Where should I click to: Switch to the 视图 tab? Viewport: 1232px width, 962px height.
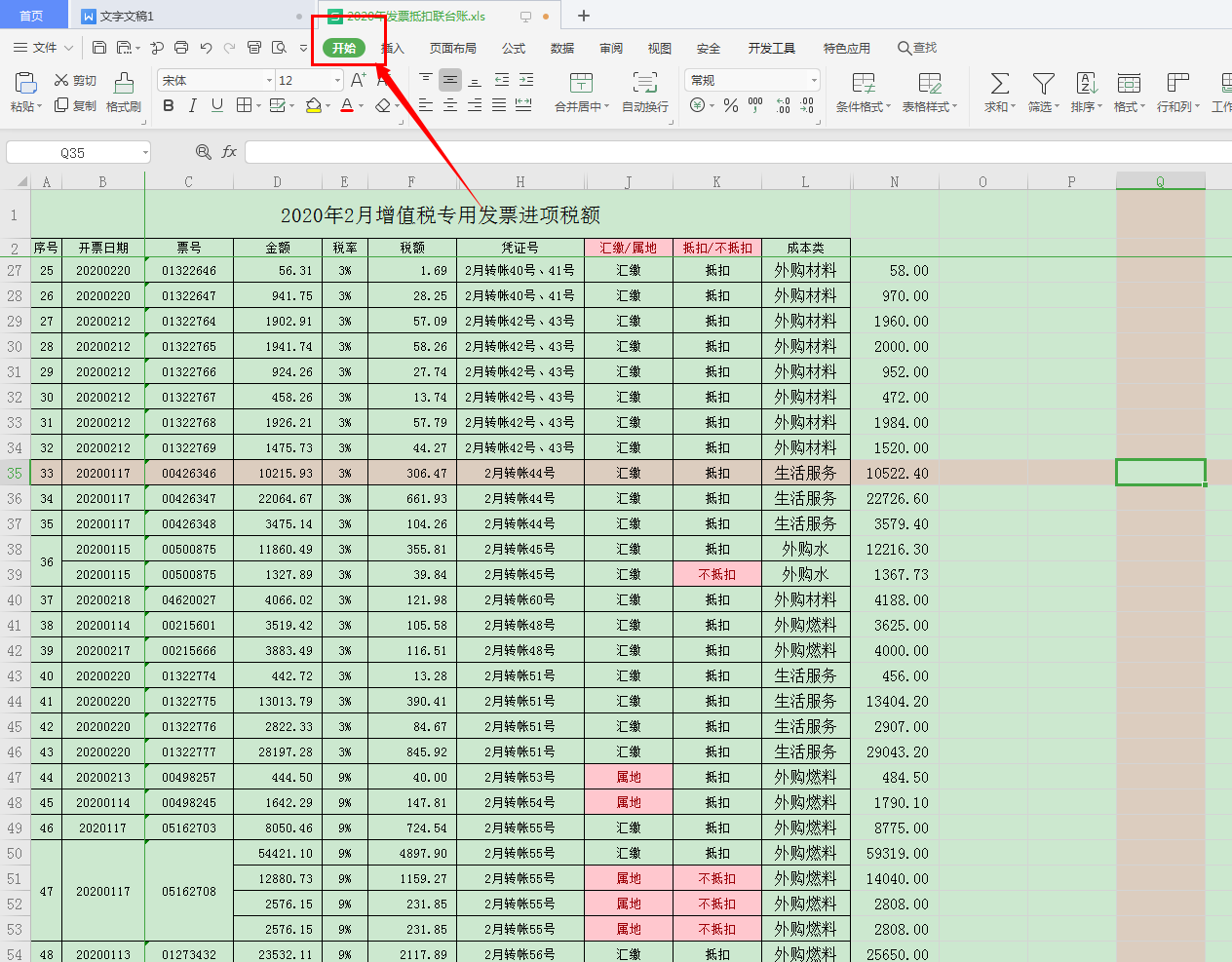[660, 48]
